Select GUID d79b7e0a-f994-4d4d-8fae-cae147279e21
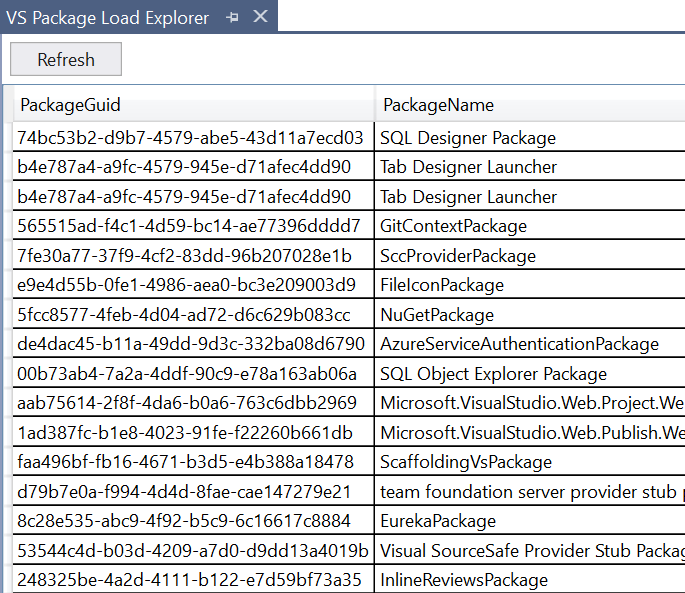This screenshot has width=685, height=593. [194, 492]
